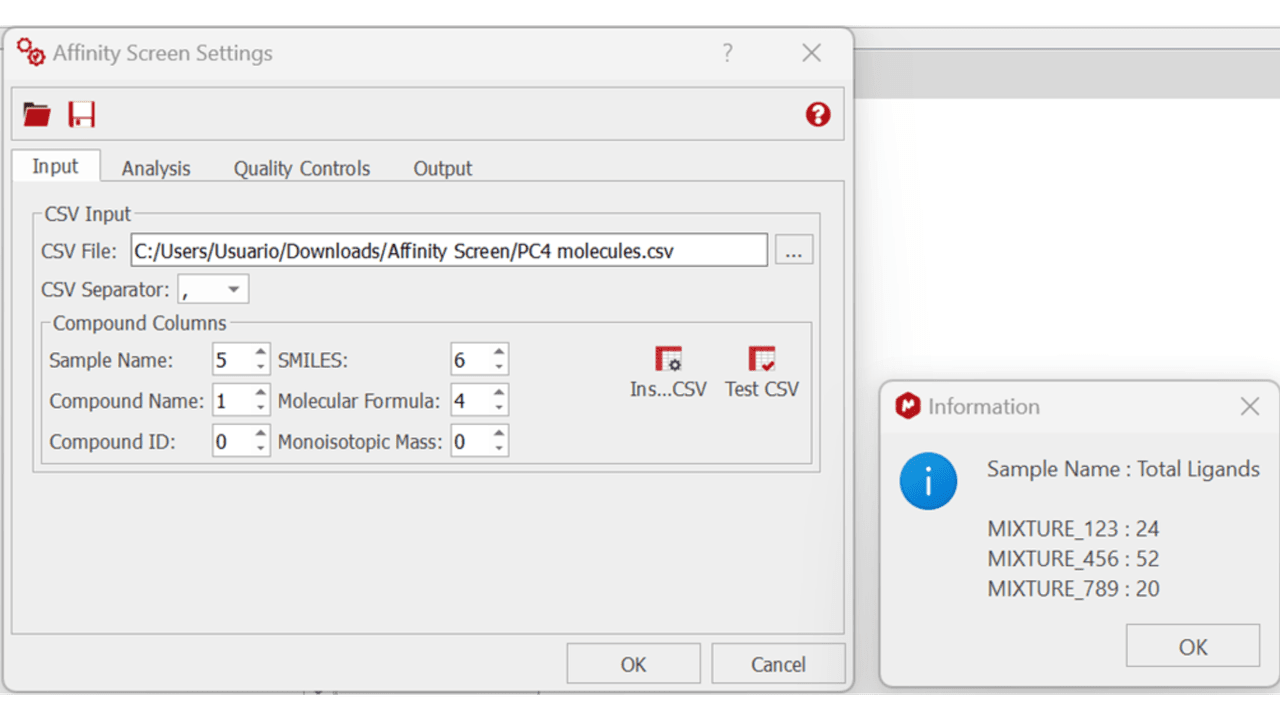Increase the Monoisotopic Mass column value
The height and width of the screenshot is (720, 1280).
[x=499, y=434]
